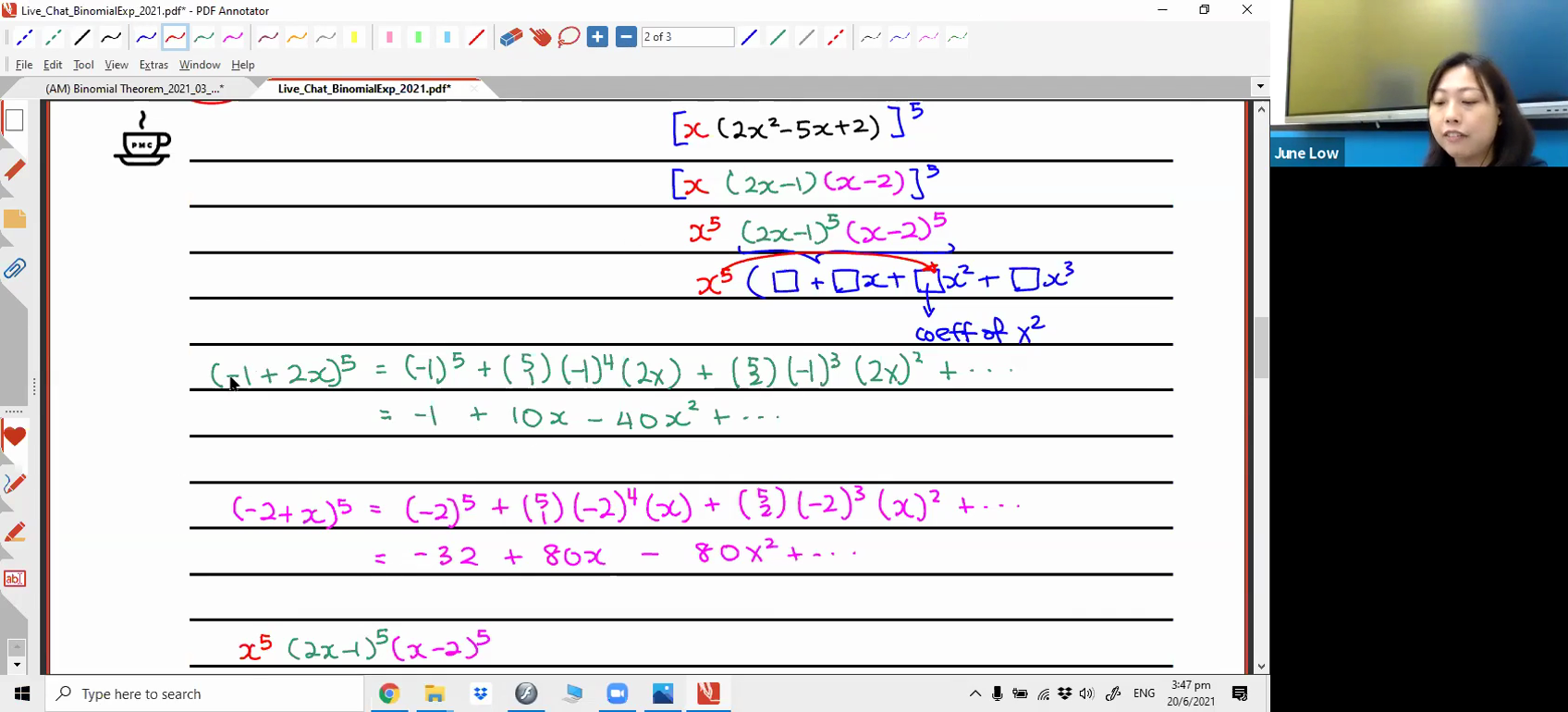Open the red heart Favorites toolbox

(15, 436)
